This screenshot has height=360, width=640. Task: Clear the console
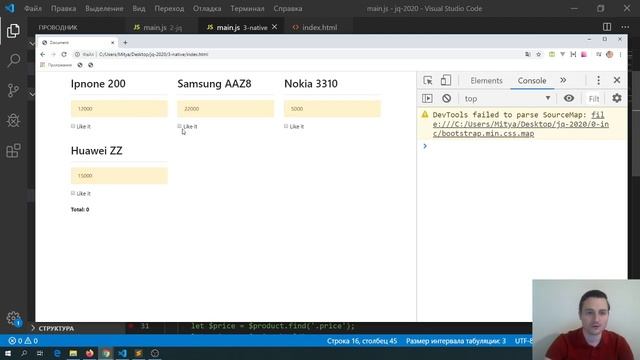click(x=447, y=98)
